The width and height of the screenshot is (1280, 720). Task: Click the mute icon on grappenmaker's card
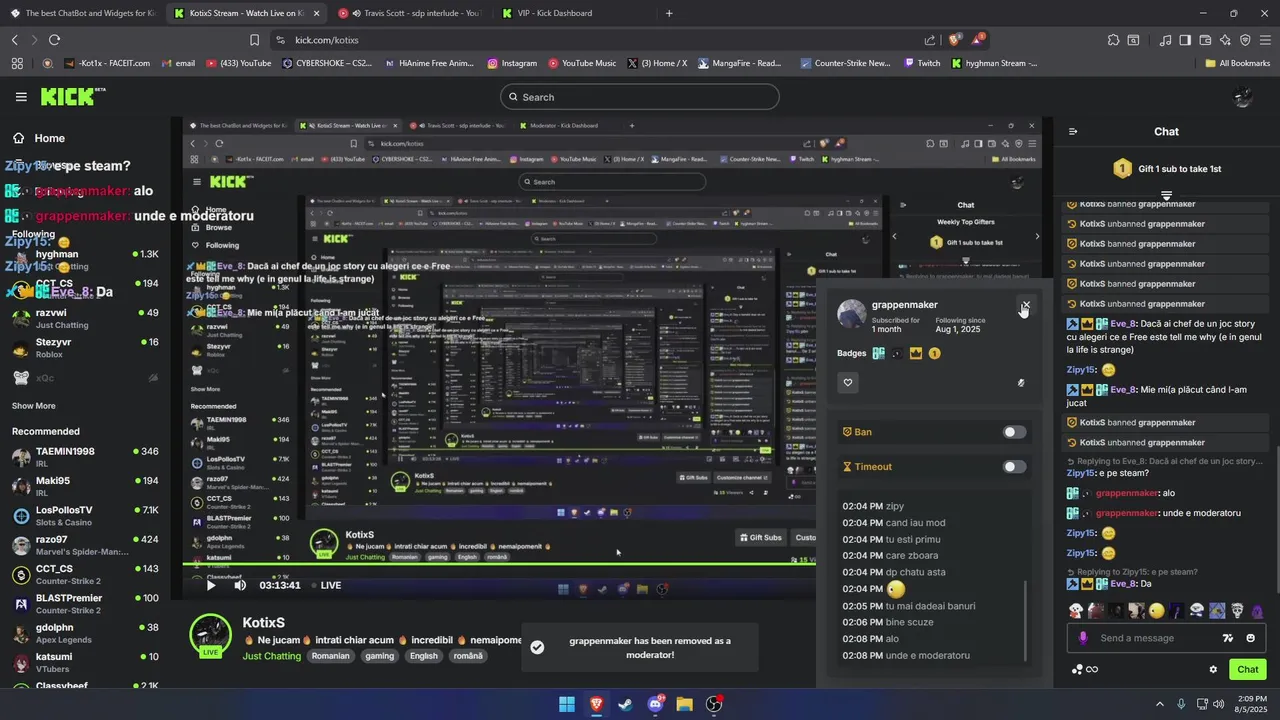(1021, 382)
